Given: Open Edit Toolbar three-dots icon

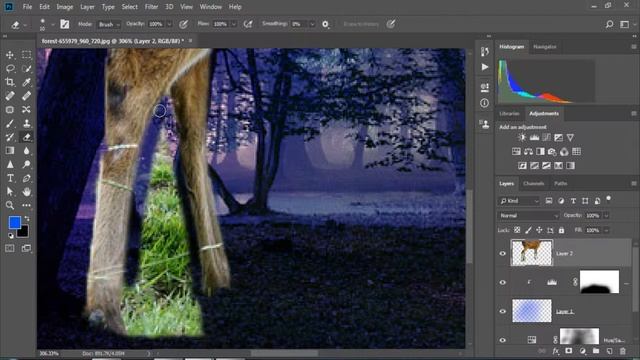Looking at the screenshot, I should click(26, 205).
